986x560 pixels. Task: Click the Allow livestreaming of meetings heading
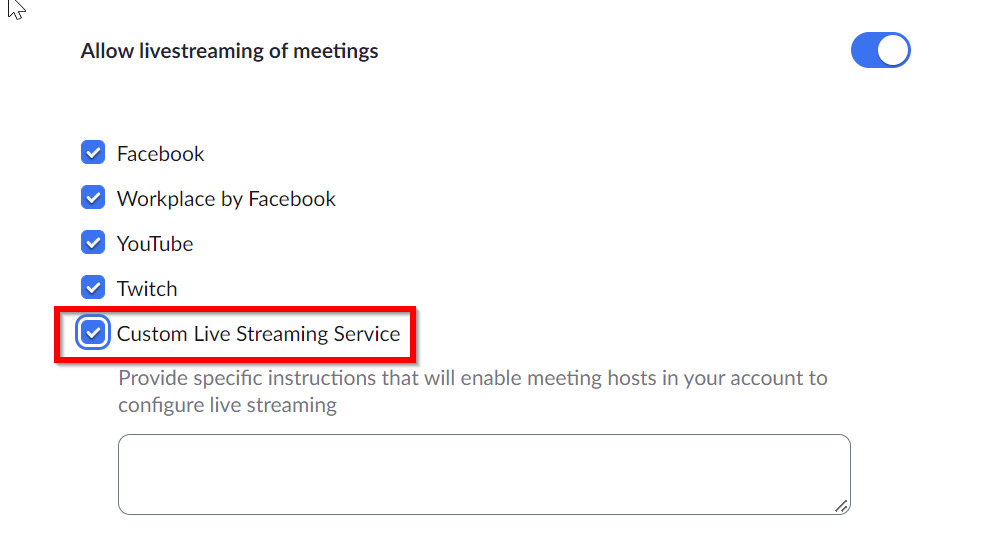(230, 51)
